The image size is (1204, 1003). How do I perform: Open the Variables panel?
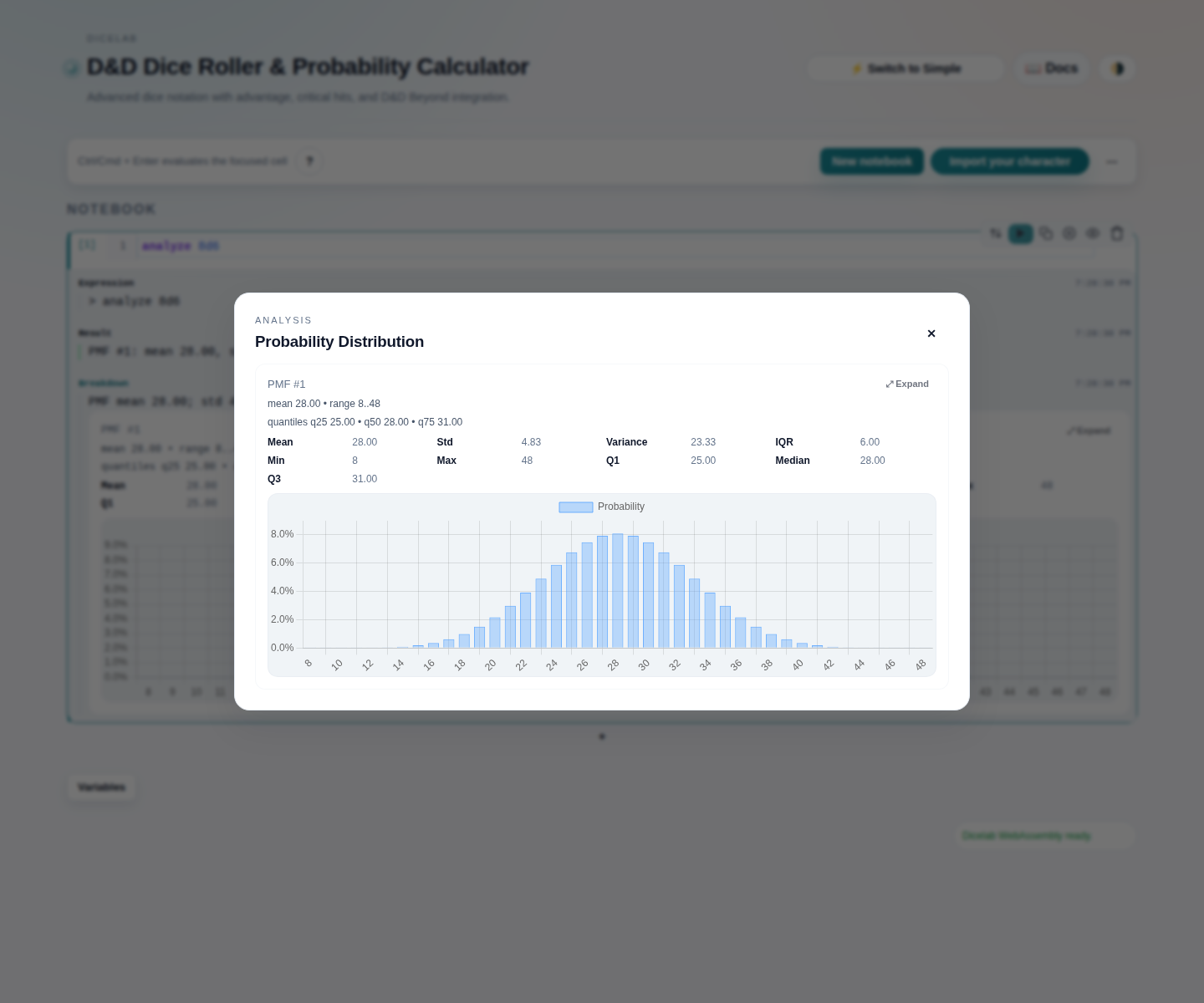pos(101,787)
